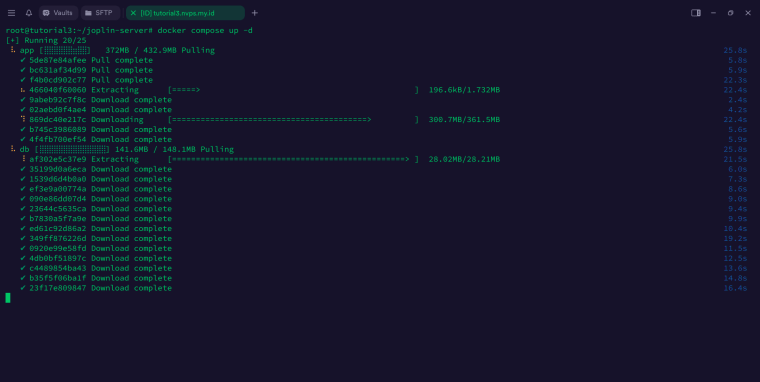The width and height of the screenshot is (760, 382).
Task: Click layer hash 090e86dd07d4
Action: (x=58, y=199)
